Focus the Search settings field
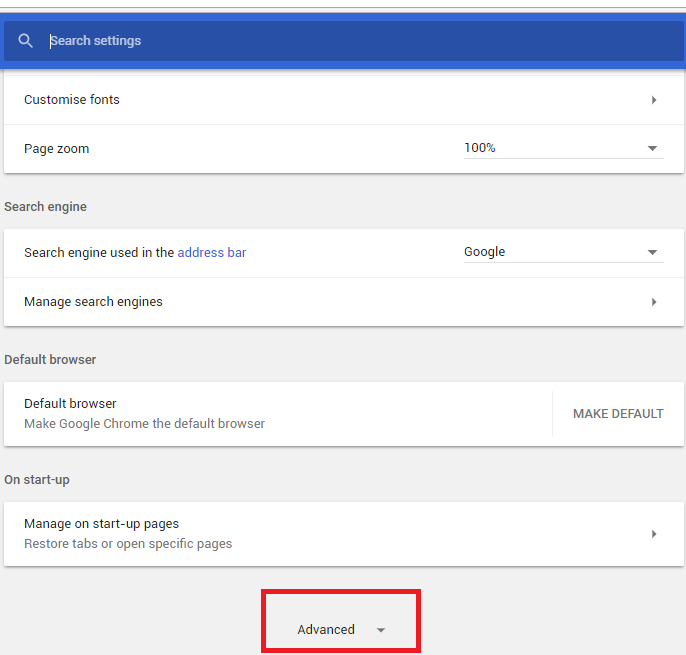 pos(363,41)
